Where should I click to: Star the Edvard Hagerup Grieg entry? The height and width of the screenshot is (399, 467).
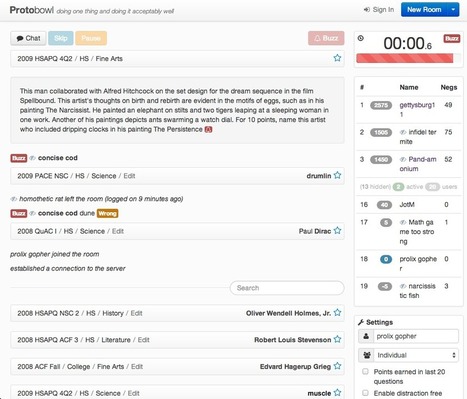coord(337,366)
